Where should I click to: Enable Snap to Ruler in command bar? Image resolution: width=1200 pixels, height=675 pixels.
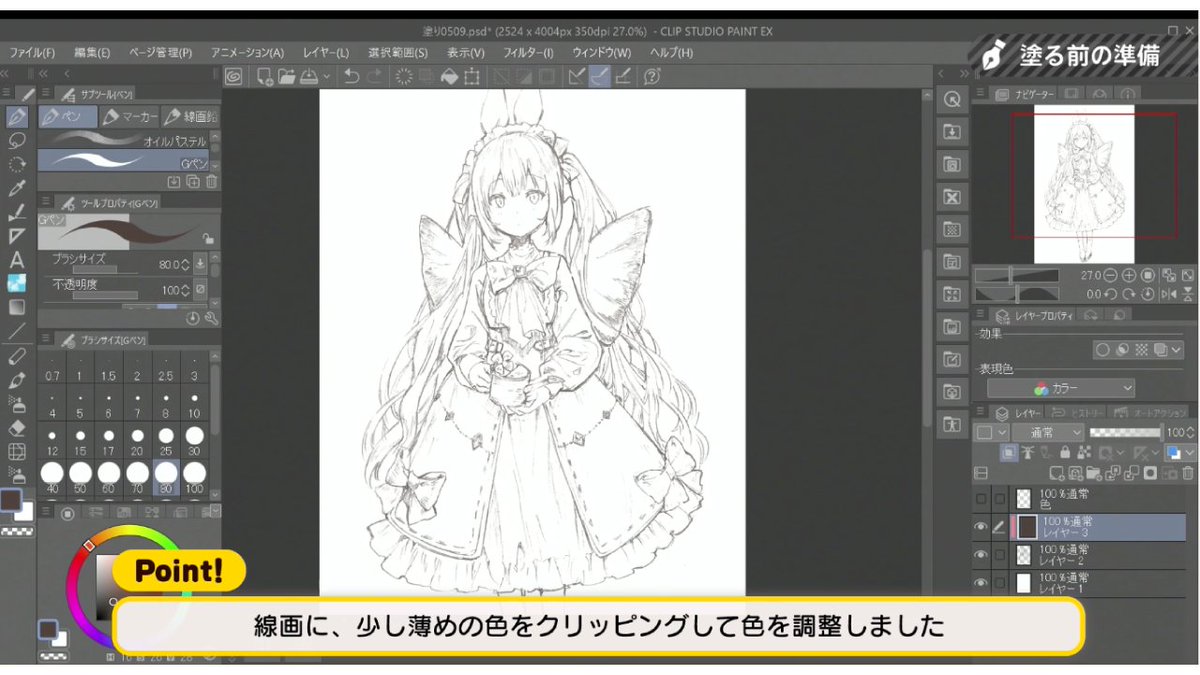[577, 76]
